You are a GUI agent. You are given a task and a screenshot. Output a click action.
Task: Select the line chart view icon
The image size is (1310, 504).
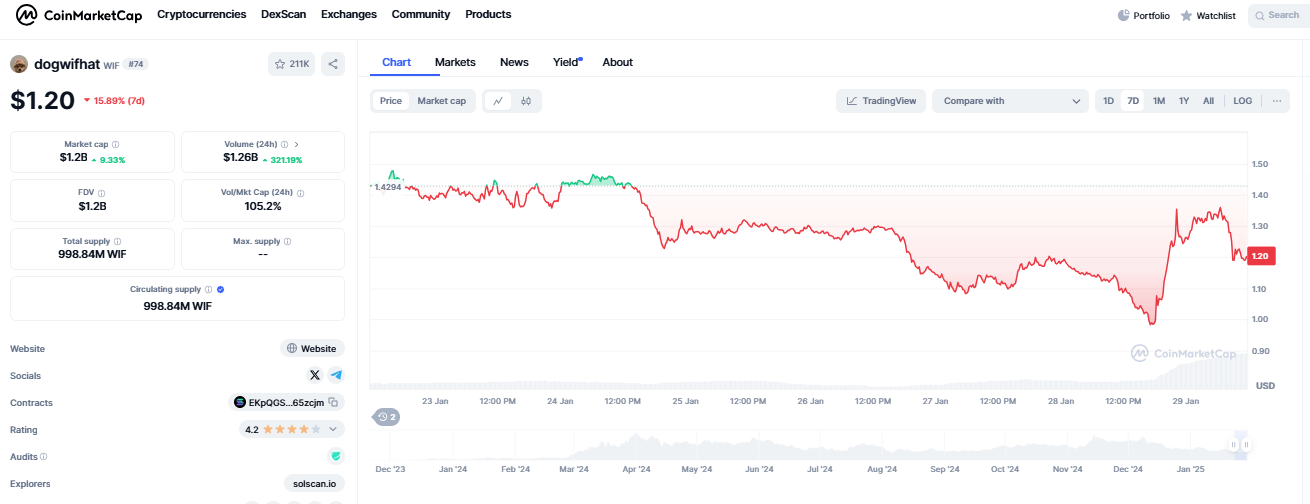click(498, 101)
